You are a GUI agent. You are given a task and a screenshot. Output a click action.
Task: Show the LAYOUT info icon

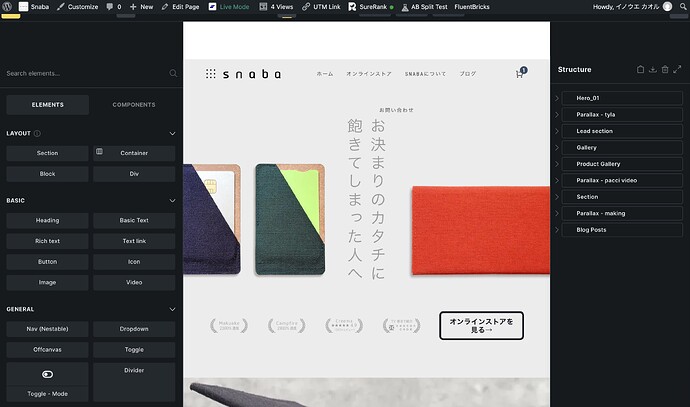click(x=37, y=133)
